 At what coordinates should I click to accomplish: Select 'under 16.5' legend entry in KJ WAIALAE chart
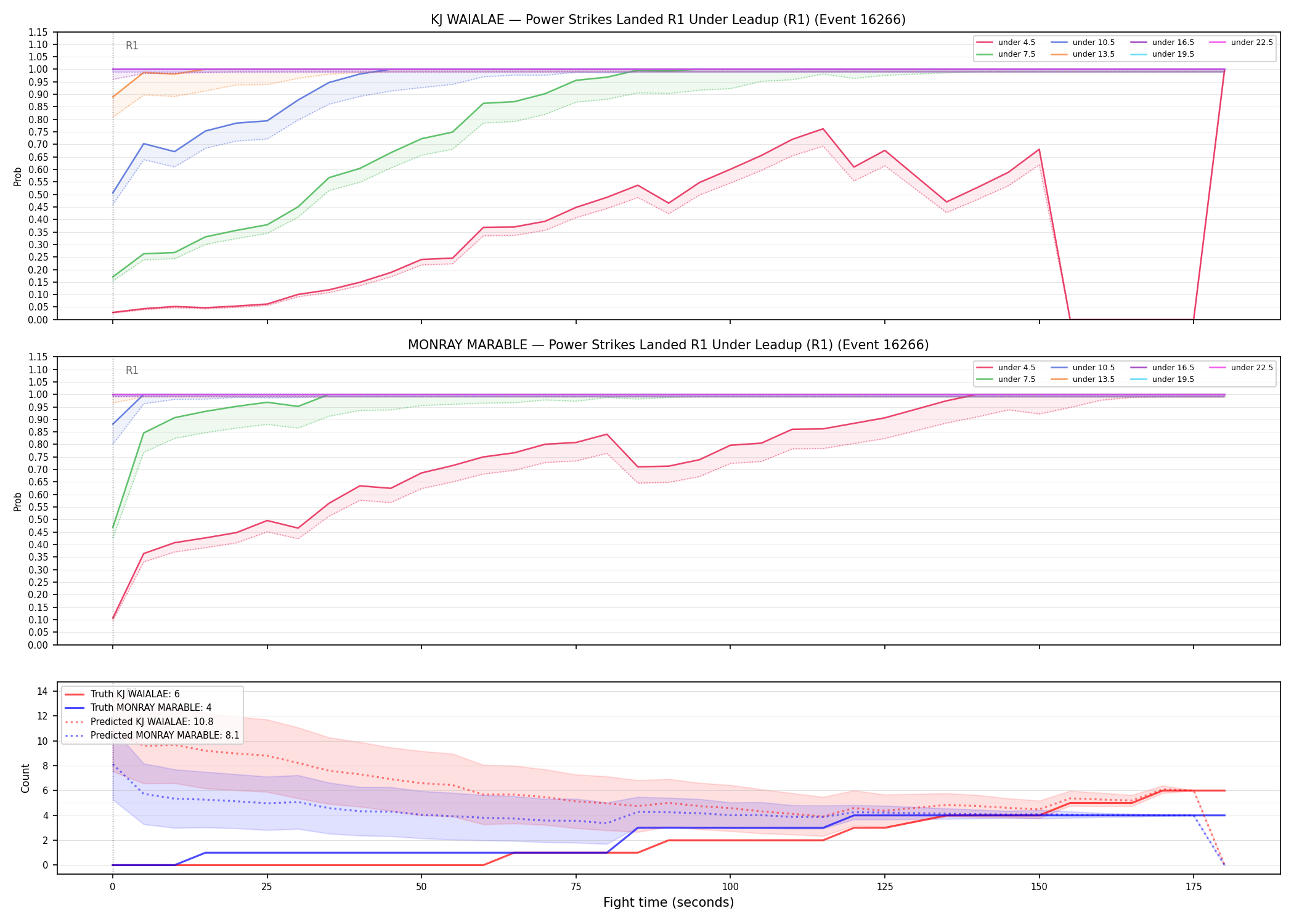point(1162,43)
